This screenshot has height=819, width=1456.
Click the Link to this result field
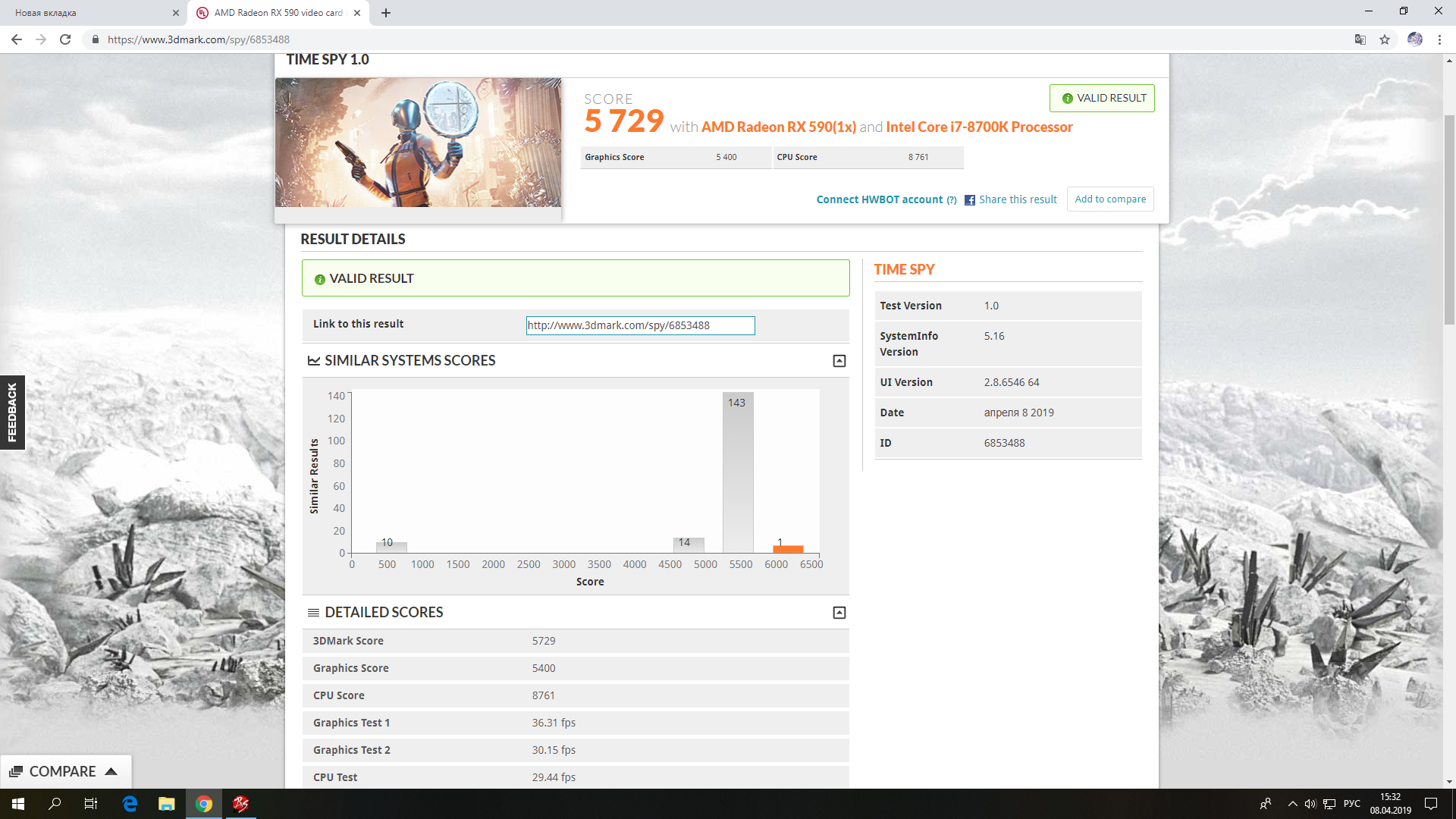point(640,325)
